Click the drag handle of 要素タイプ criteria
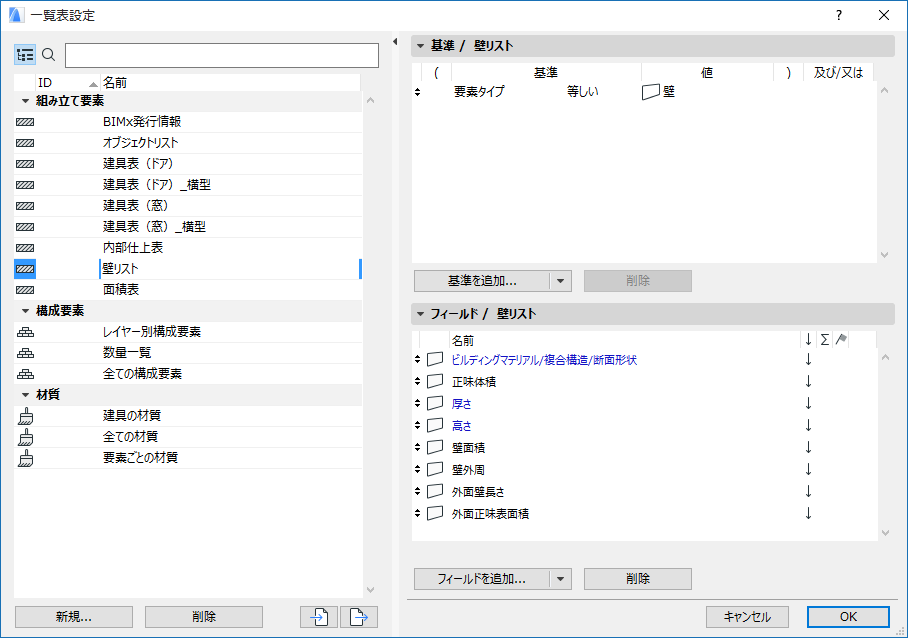 pyautogui.click(x=418, y=92)
